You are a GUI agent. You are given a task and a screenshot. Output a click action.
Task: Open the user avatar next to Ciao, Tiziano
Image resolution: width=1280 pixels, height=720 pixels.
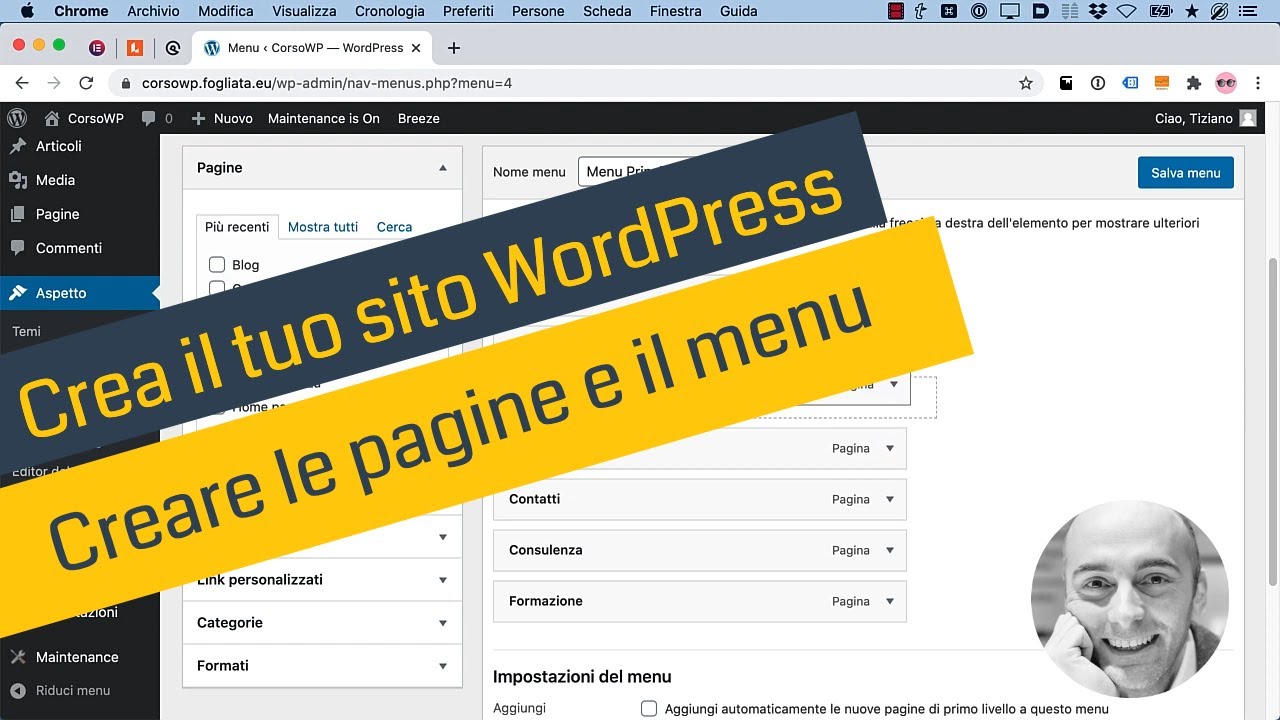point(1248,118)
